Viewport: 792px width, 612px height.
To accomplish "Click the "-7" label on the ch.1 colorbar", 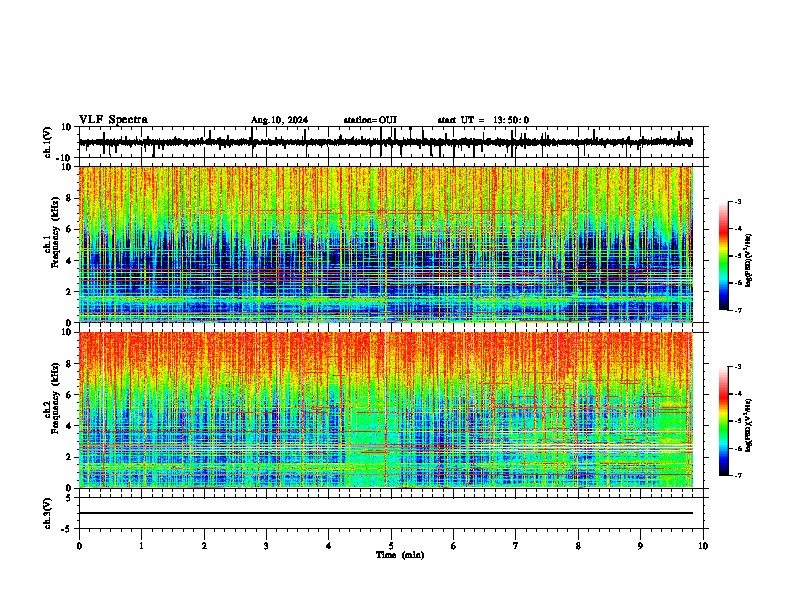I will pyautogui.click(x=737, y=310).
